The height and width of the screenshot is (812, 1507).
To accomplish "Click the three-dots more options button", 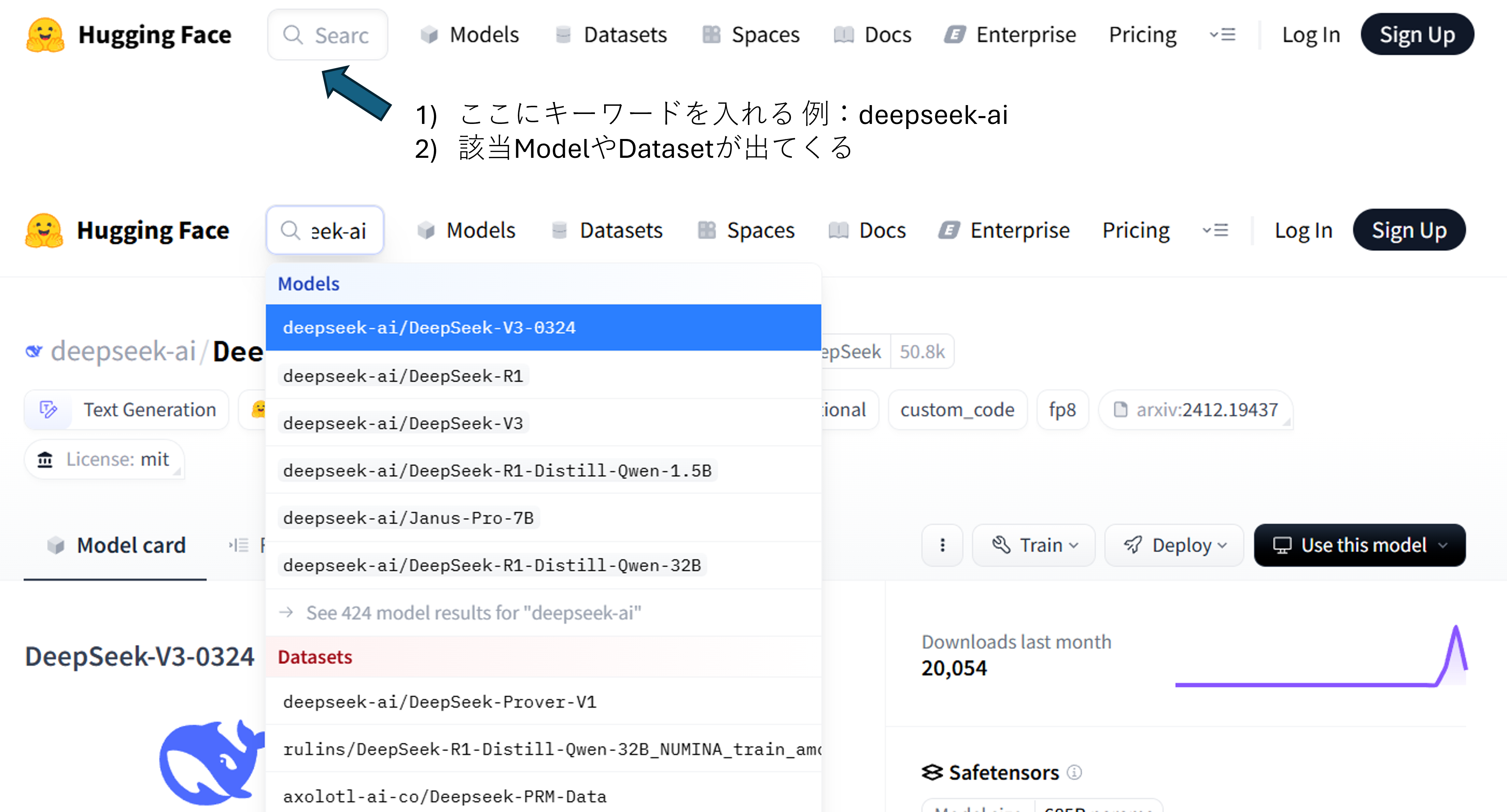I will click(942, 545).
